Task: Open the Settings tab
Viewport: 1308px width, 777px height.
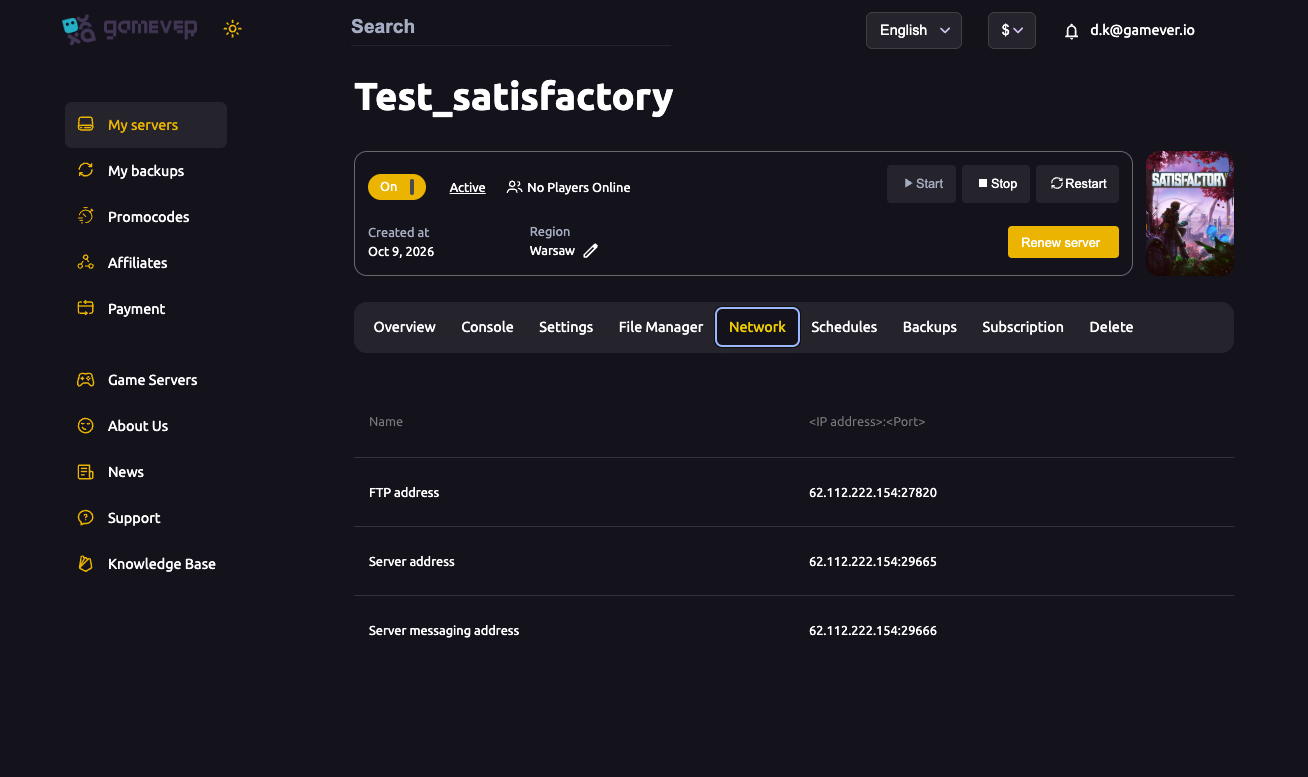Action: (x=566, y=327)
